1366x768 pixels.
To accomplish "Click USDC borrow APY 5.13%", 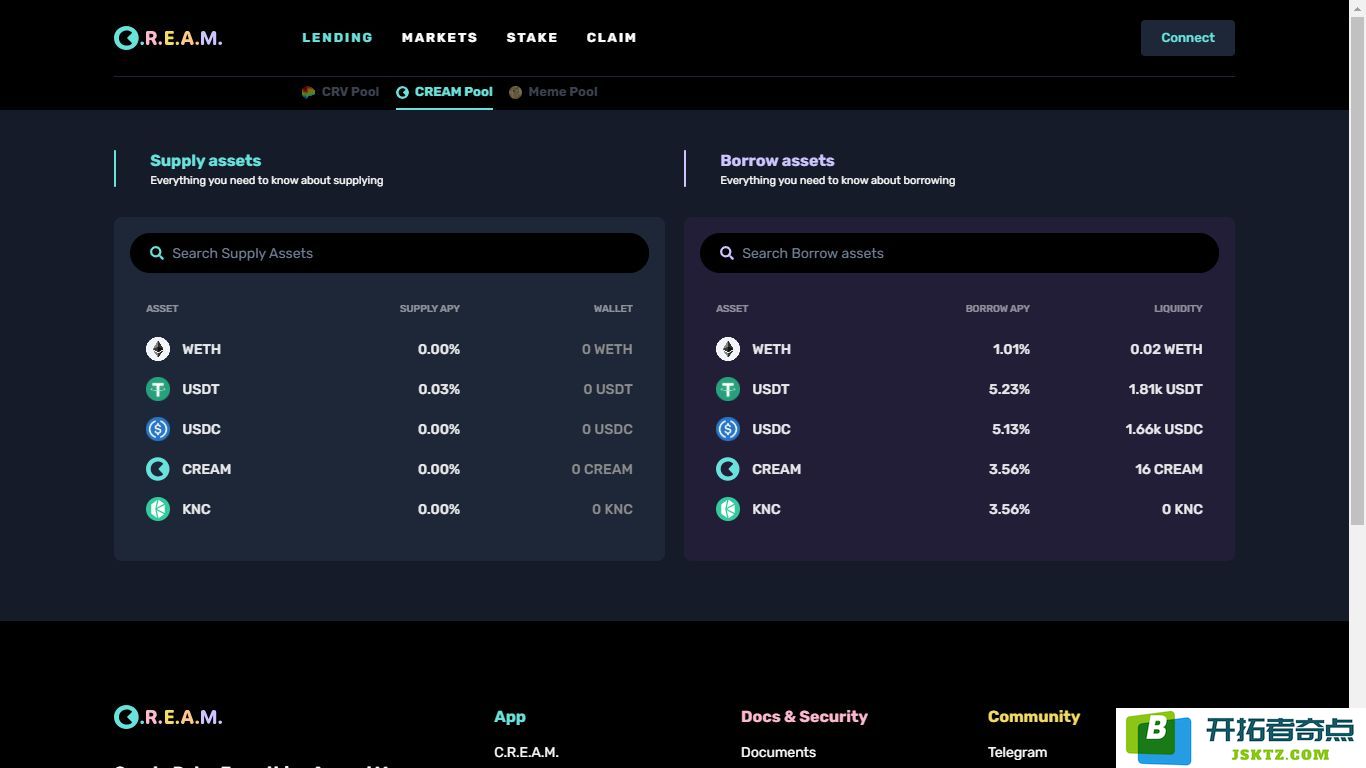I will (x=1011, y=429).
